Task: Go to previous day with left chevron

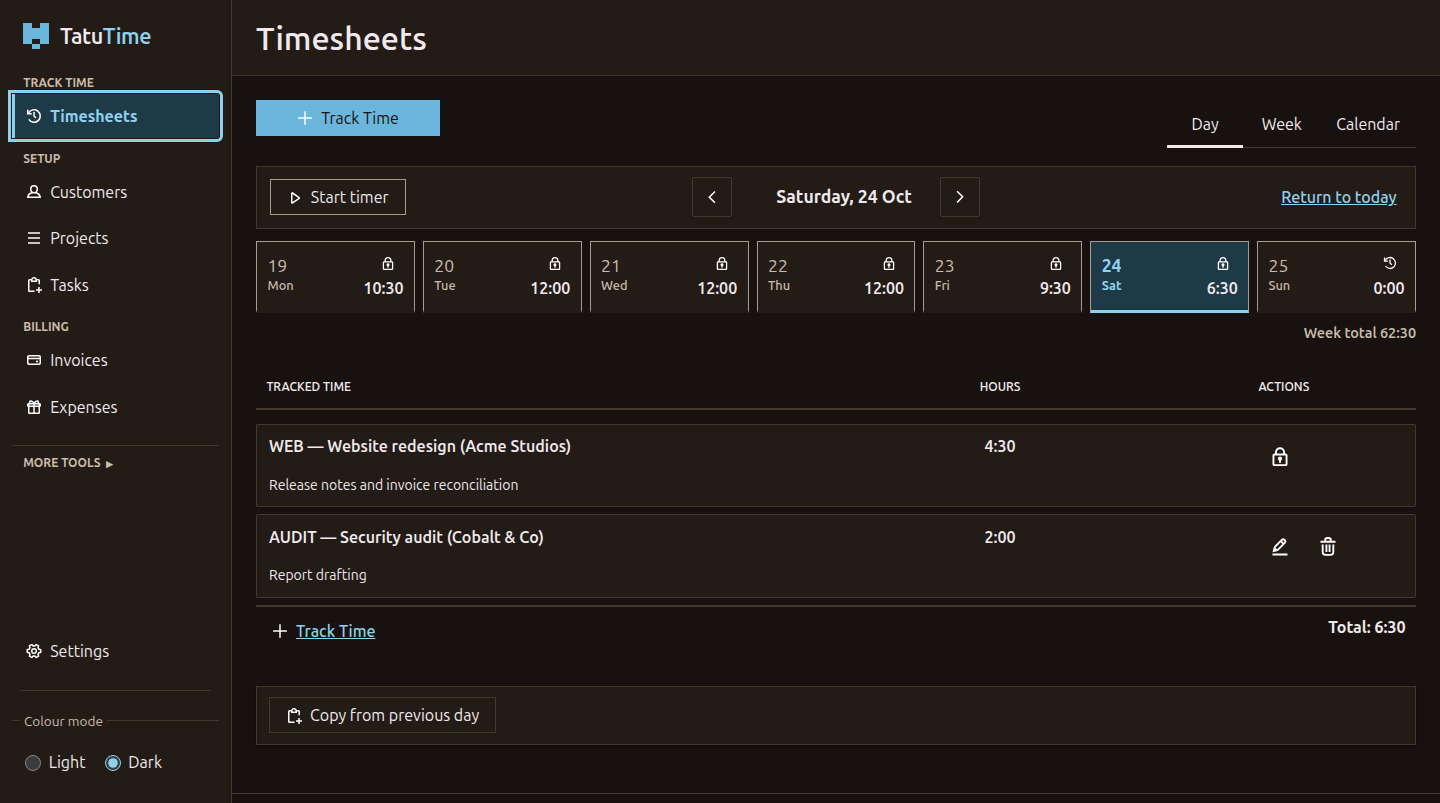Action: tap(712, 197)
